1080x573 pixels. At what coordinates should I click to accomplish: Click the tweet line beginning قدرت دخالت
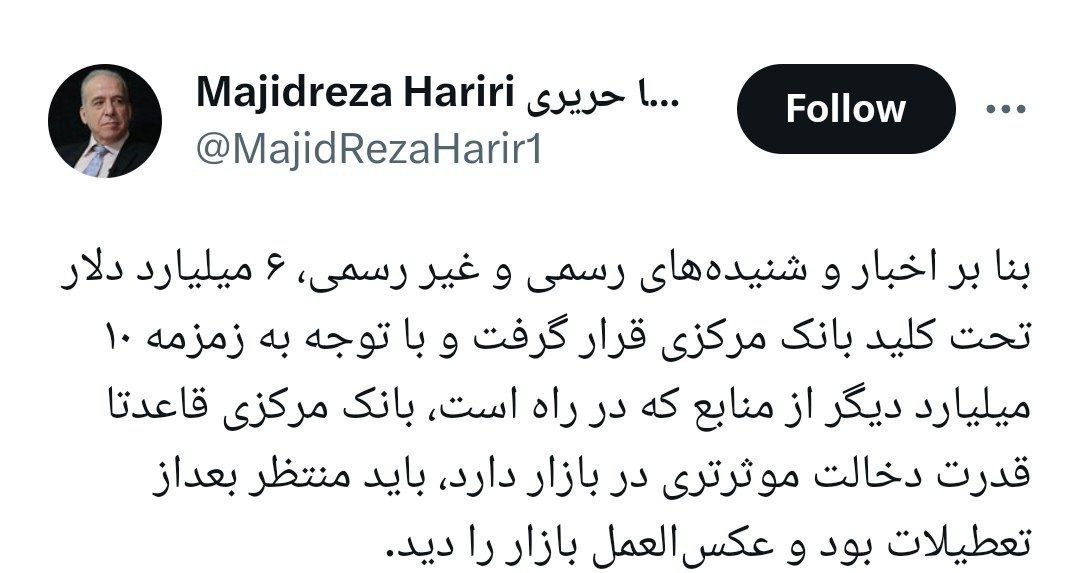tap(591, 475)
